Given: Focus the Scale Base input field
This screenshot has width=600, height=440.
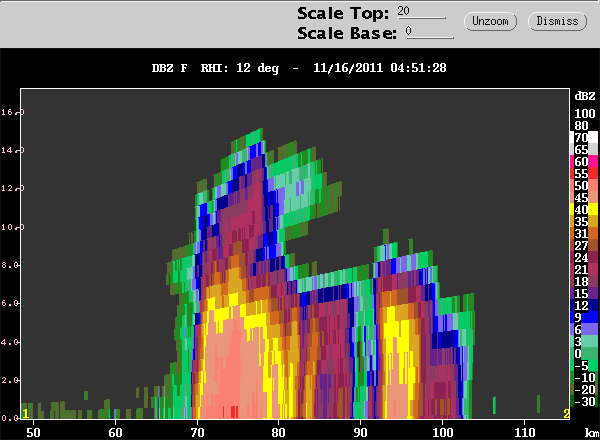Looking at the screenshot, I should pos(430,32).
